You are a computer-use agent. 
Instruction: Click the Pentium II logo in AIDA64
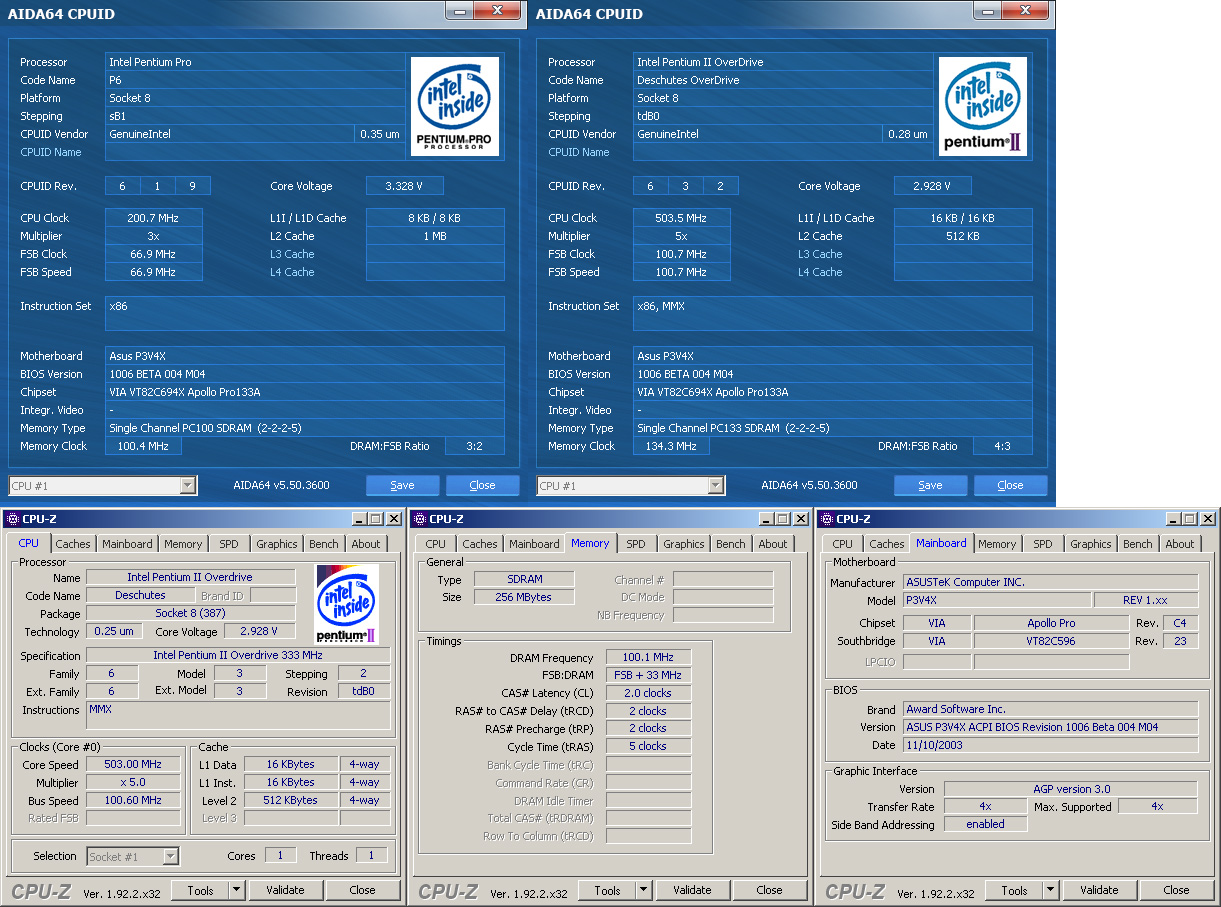pos(982,106)
